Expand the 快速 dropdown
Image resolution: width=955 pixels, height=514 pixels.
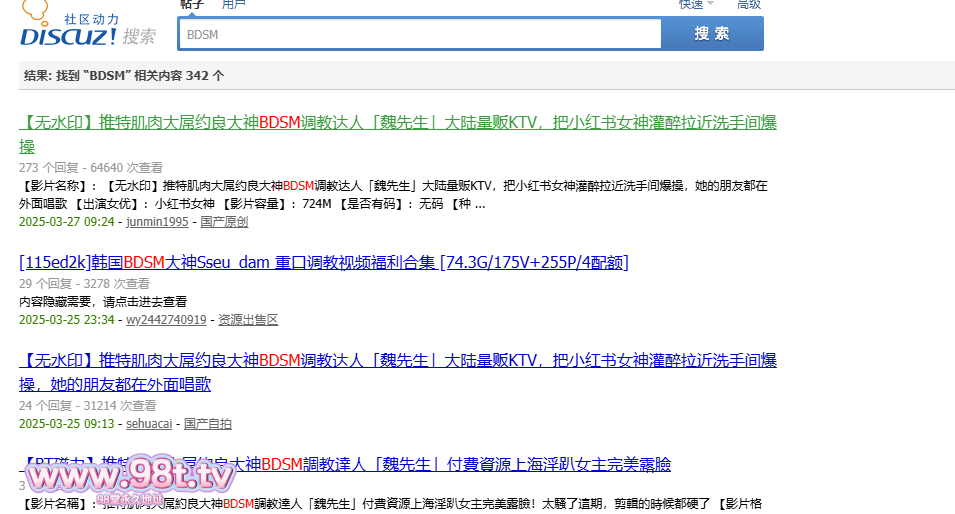point(695,4)
